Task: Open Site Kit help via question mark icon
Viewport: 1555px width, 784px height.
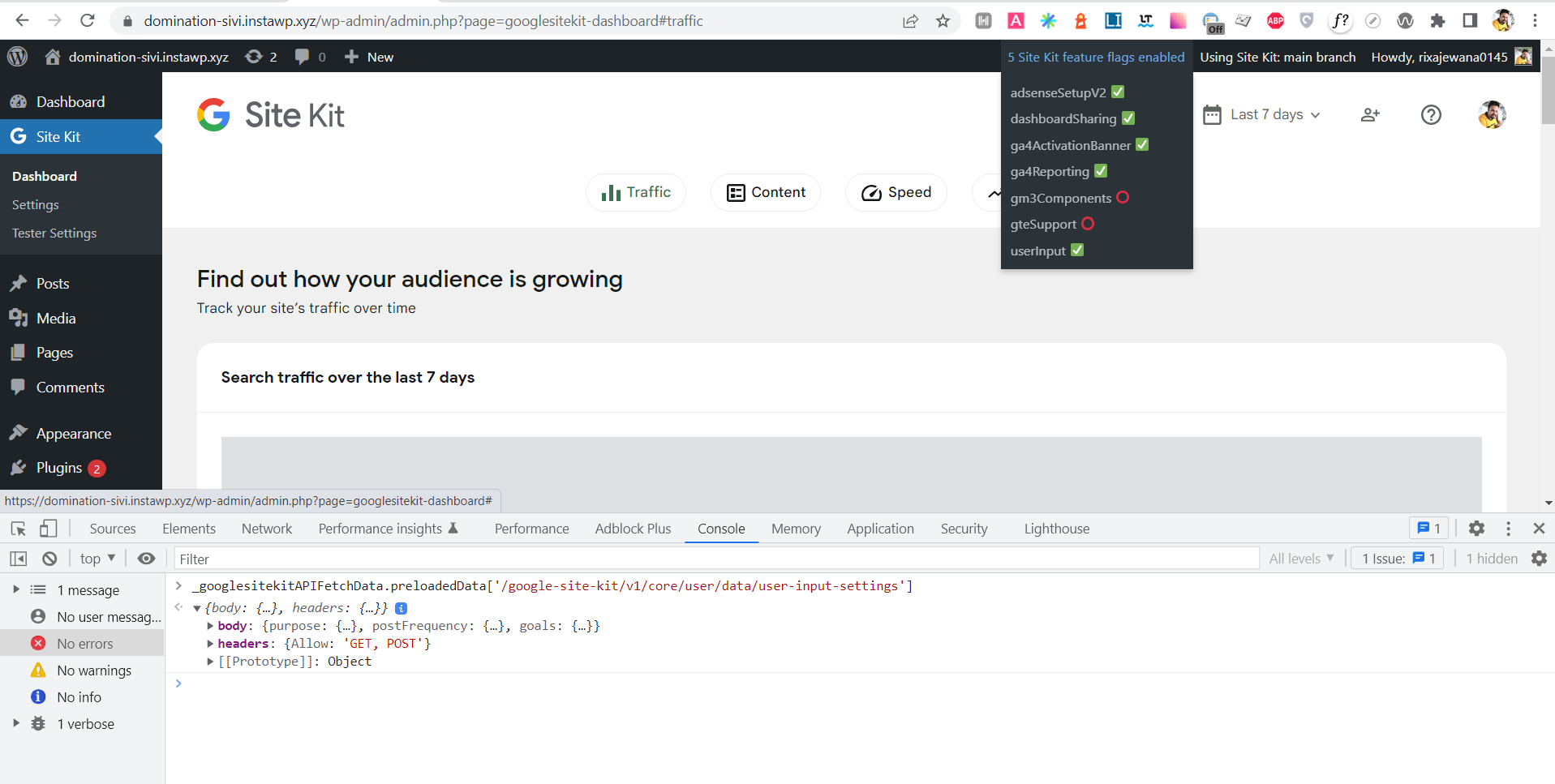Action: pyautogui.click(x=1430, y=114)
